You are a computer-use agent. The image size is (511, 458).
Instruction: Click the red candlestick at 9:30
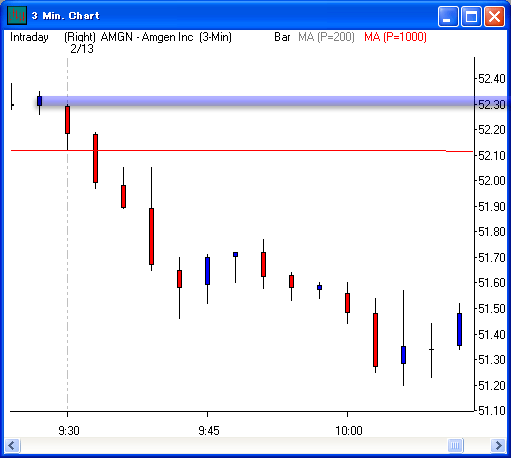click(x=68, y=120)
